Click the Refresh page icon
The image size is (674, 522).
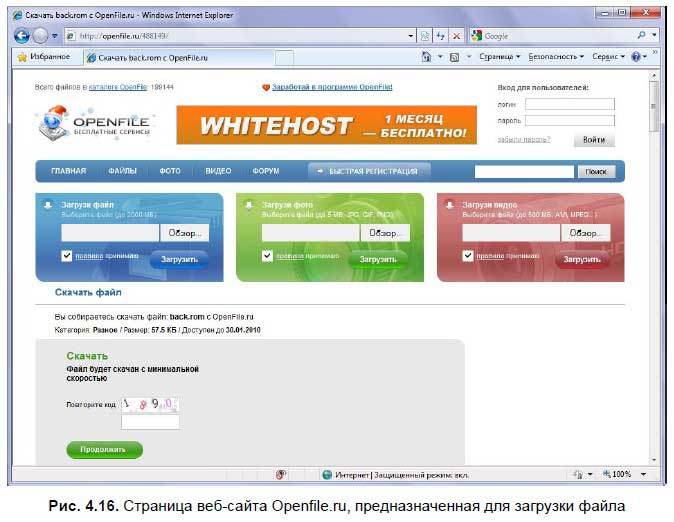pos(440,36)
